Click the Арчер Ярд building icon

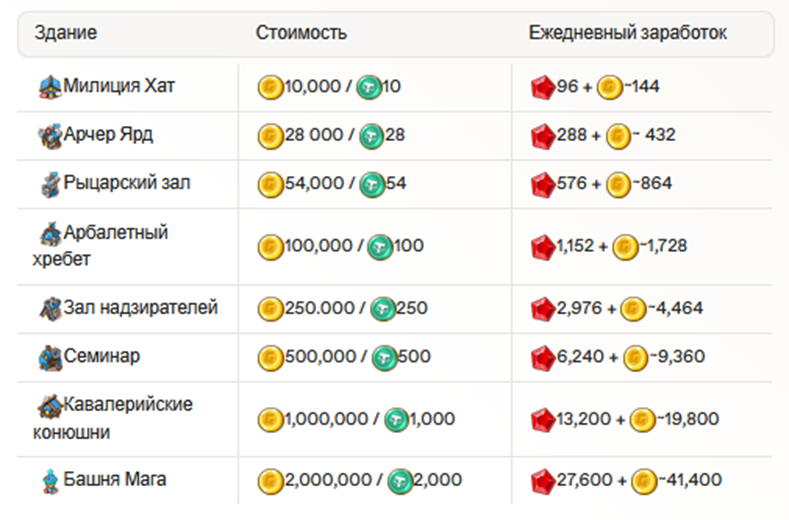pos(50,135)
